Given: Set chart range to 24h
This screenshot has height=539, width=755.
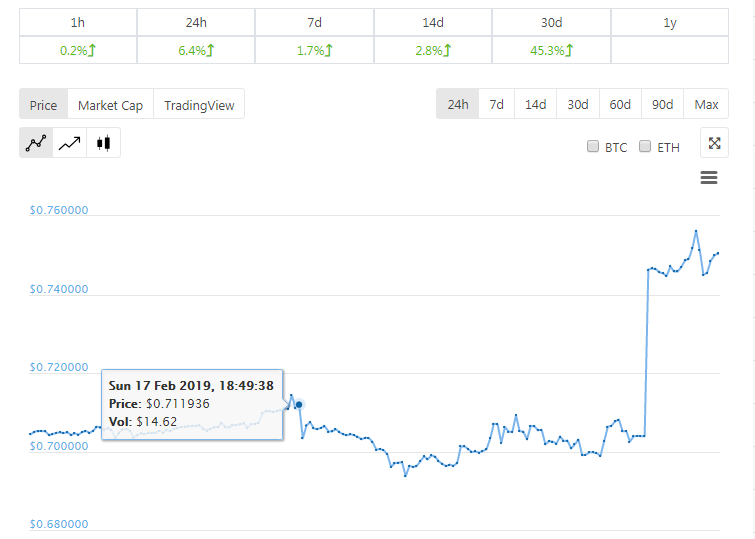Looking at the screenshot, I should pos(458,104).
